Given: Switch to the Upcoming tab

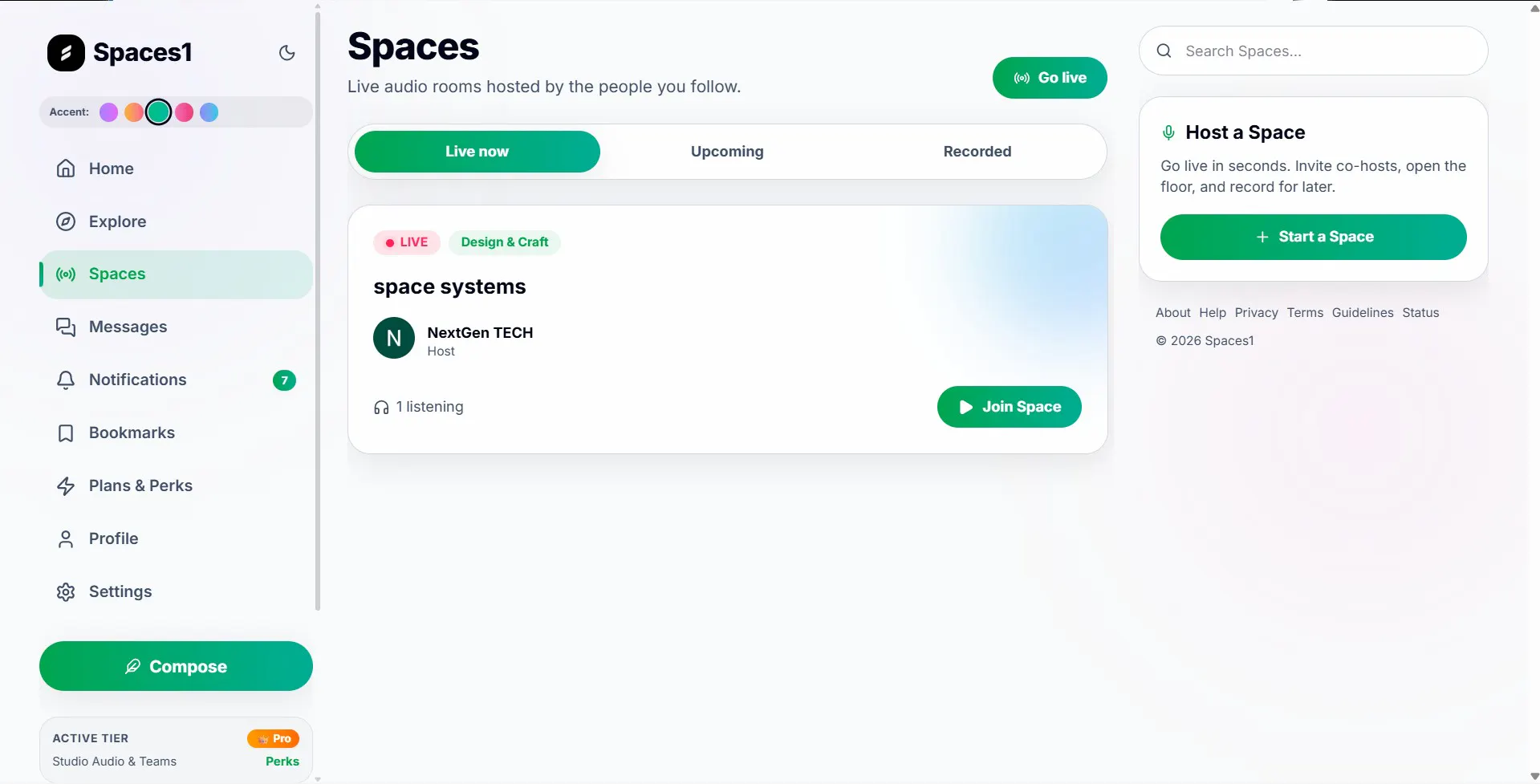Looking at the screenshot, I should 727,152.
